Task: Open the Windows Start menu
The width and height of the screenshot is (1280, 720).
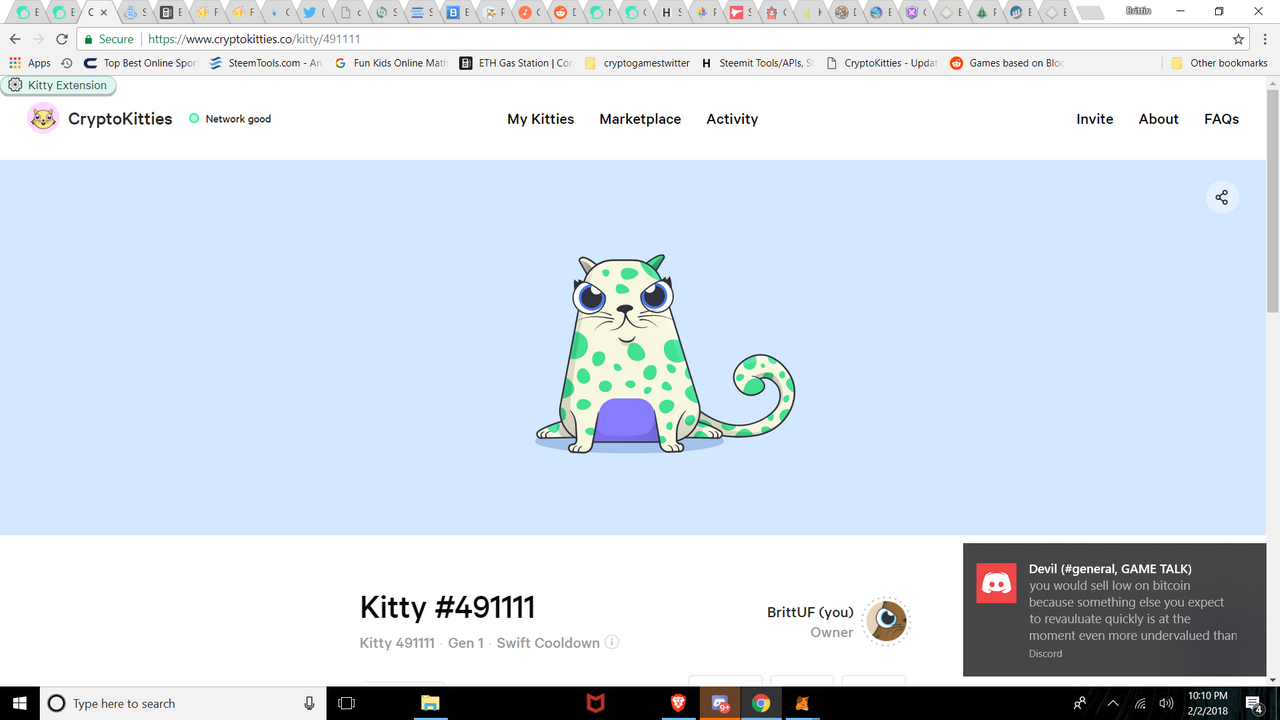Action: pyautogui.click(x=20, y=703)
